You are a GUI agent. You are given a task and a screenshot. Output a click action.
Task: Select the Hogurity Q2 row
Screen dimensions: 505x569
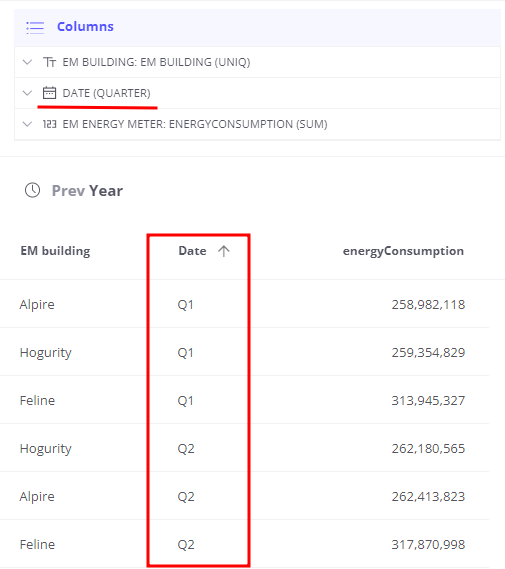coord(245,448)
